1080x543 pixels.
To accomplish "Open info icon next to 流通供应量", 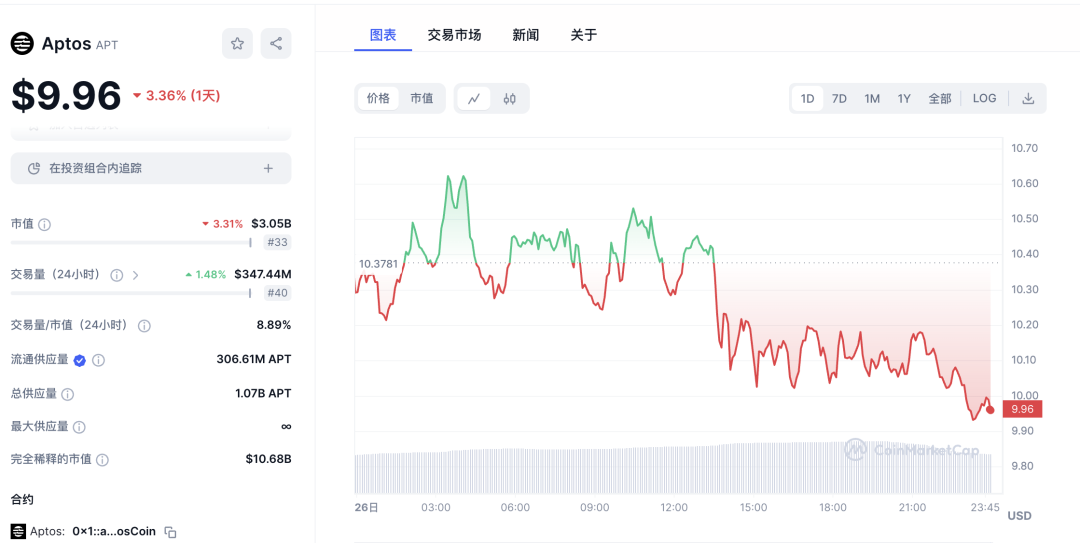I will pyautogui.click(x=98, y=360).
